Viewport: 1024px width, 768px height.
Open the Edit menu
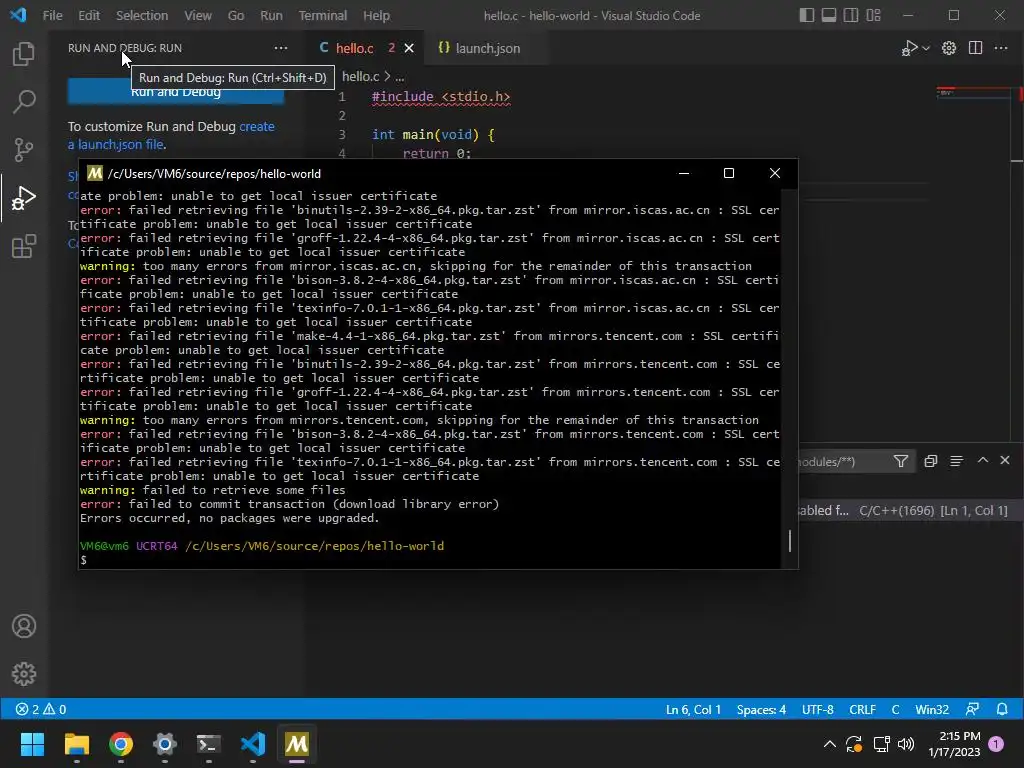(x=89, y=15)
